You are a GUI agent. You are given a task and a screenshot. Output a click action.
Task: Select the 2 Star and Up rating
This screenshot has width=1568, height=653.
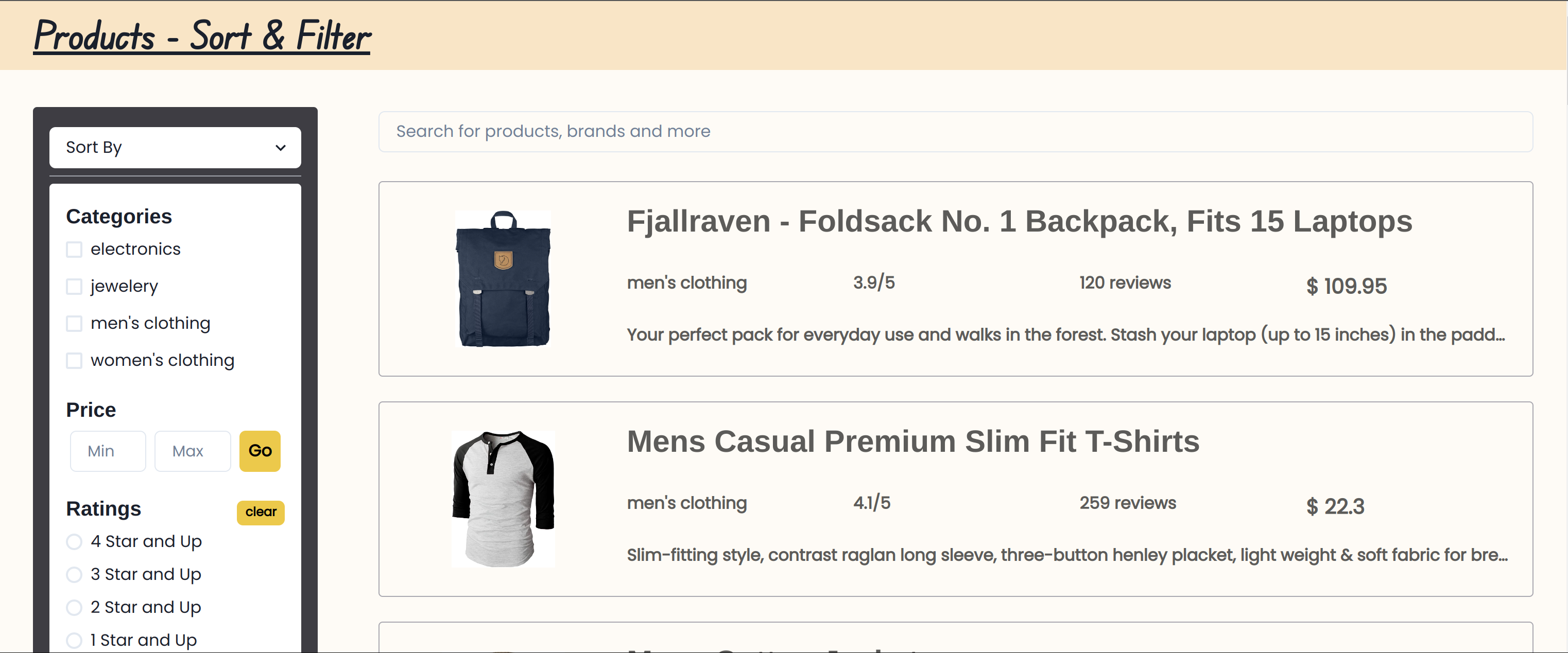74,607
